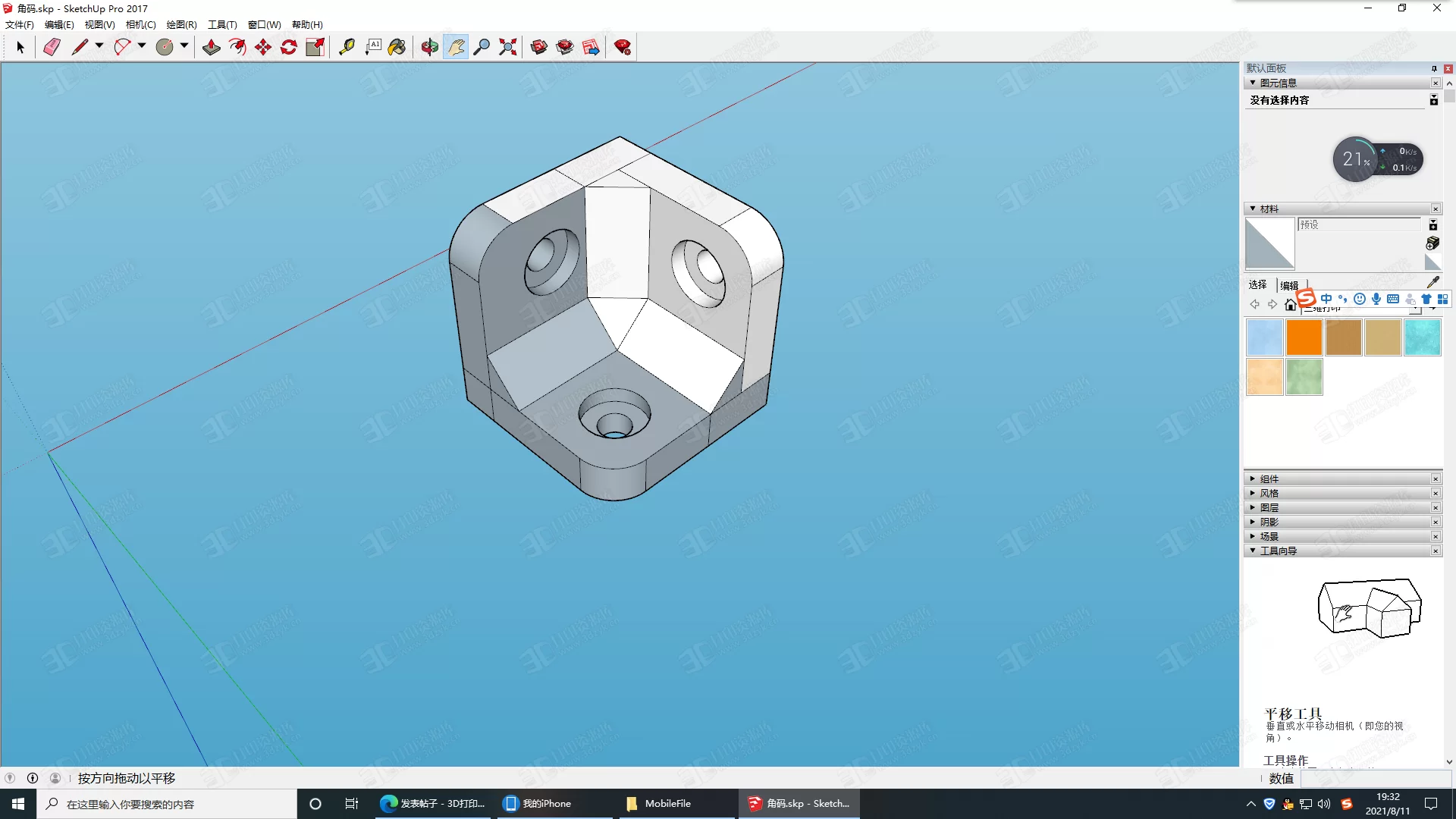
Task: Expand the 场景 panel
Action: 1253,536
